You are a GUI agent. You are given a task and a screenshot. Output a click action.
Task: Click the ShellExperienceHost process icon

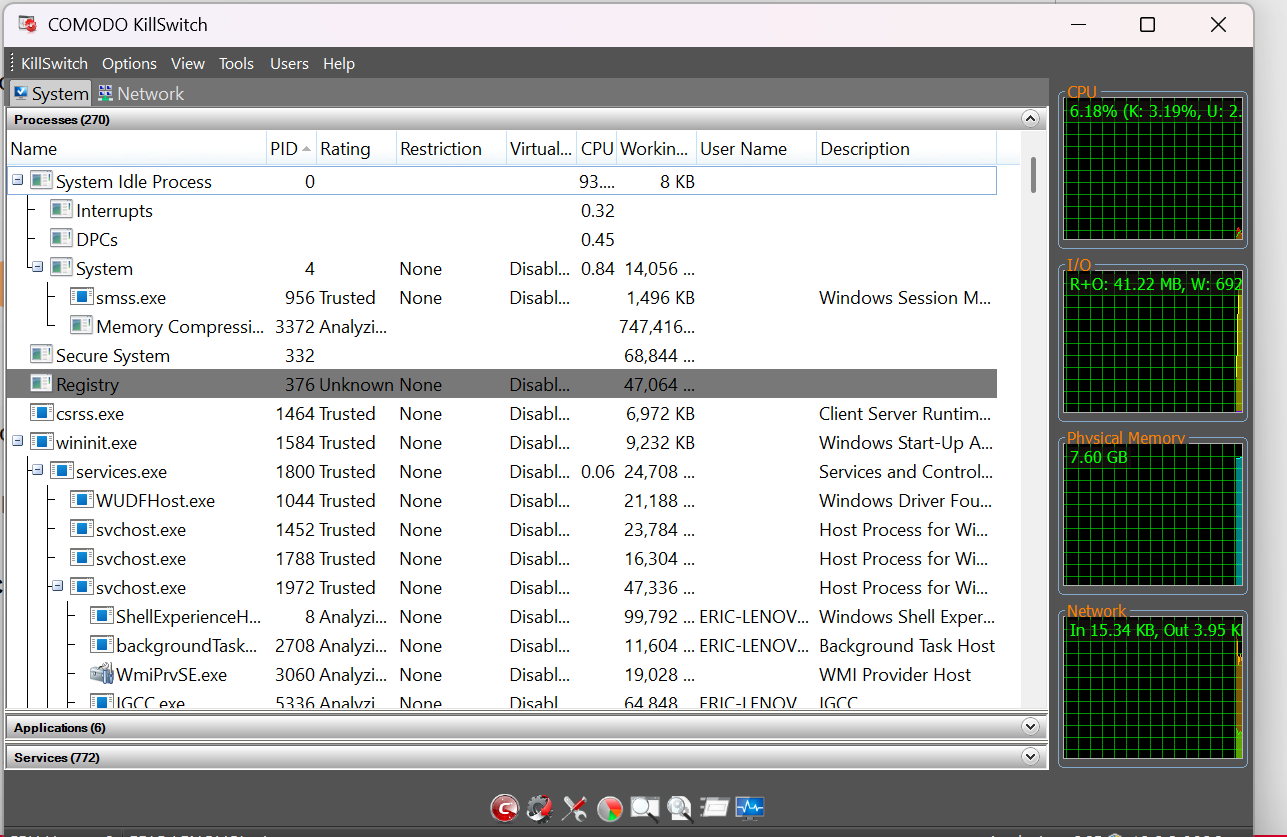(101, 616)
